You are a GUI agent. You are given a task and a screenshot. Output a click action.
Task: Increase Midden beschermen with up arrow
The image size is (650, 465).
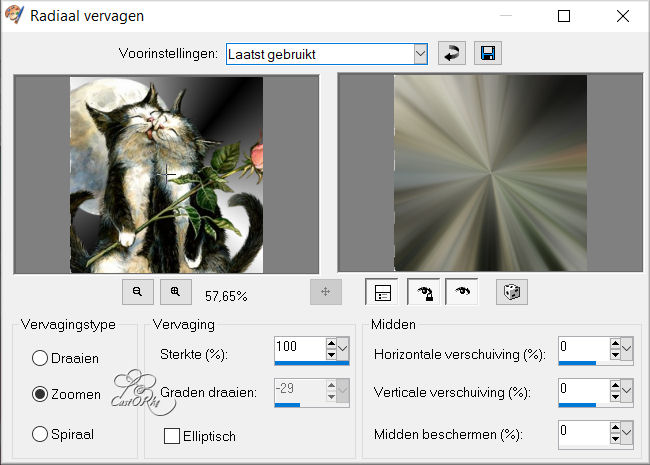tap(615, 427)
